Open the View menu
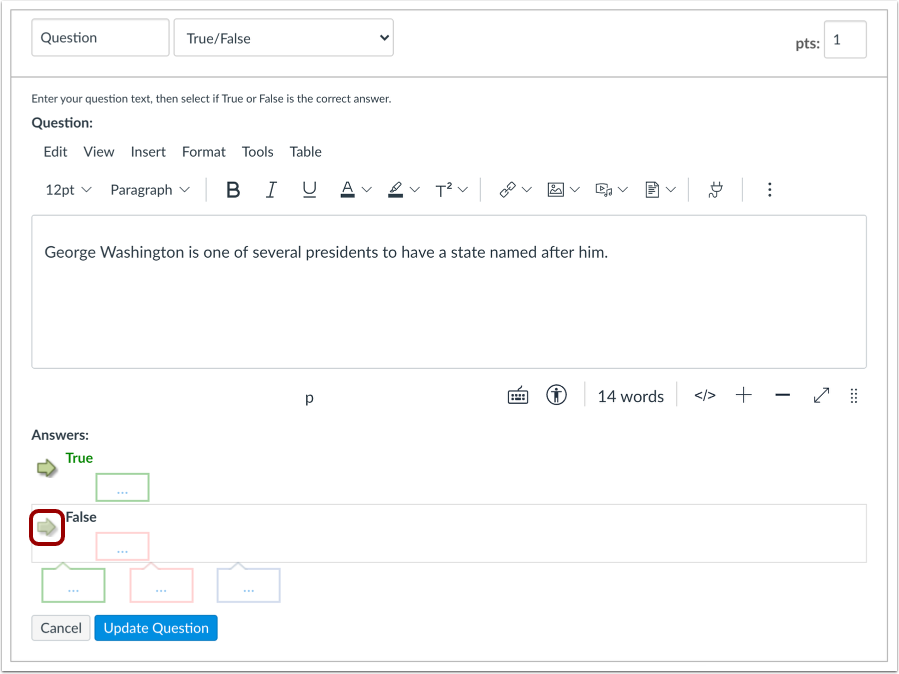This screenshot has width=899, height=674. [x=99, y=152]
